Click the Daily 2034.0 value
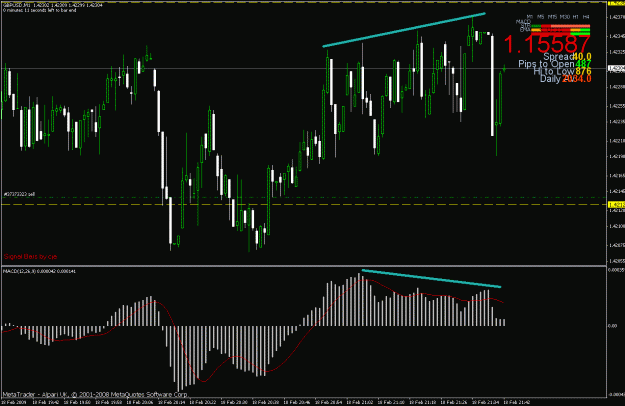 [577, 78]
